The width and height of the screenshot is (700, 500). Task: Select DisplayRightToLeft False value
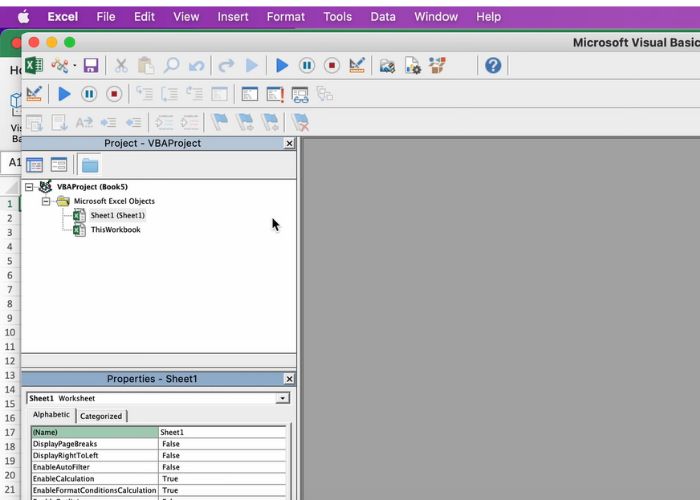click(222, 455)
